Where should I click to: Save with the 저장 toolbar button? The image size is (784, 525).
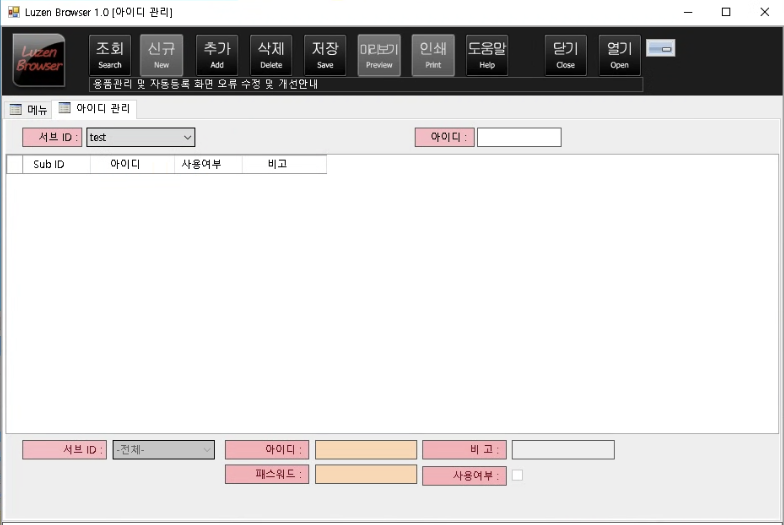click(325, 55)
